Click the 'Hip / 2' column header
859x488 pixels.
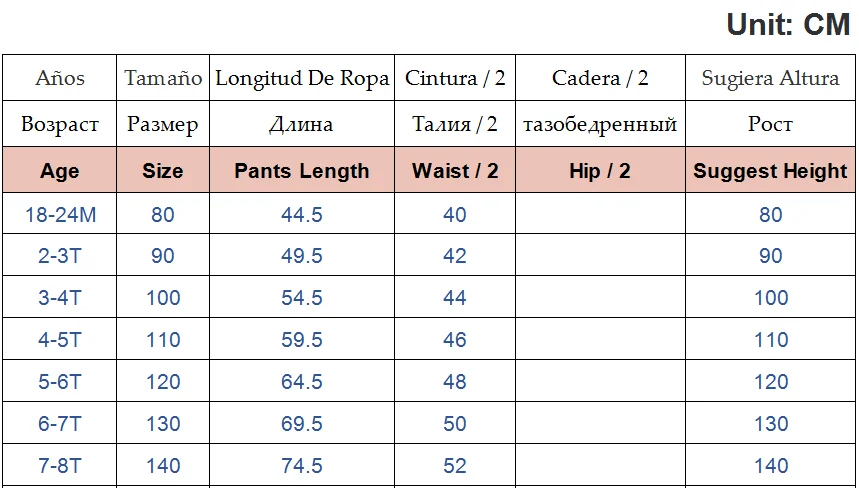point(600,171)
